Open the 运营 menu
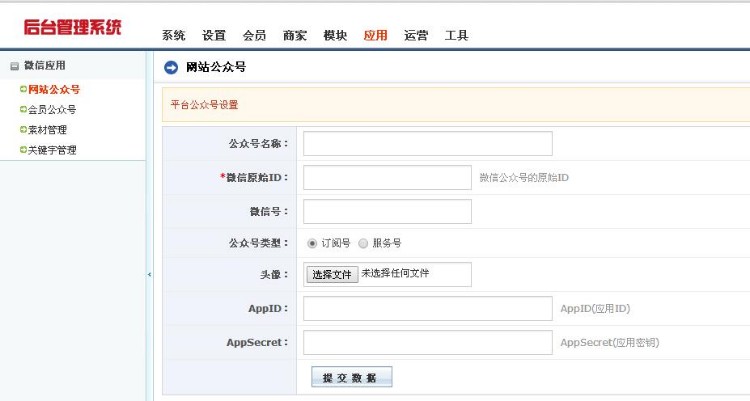This screenshot has height=401, width=750. [416, 35]
